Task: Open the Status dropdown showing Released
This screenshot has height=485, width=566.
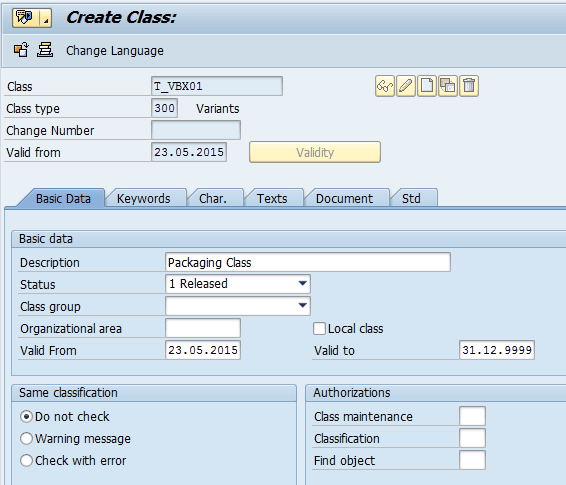Action: click(238, 284)
